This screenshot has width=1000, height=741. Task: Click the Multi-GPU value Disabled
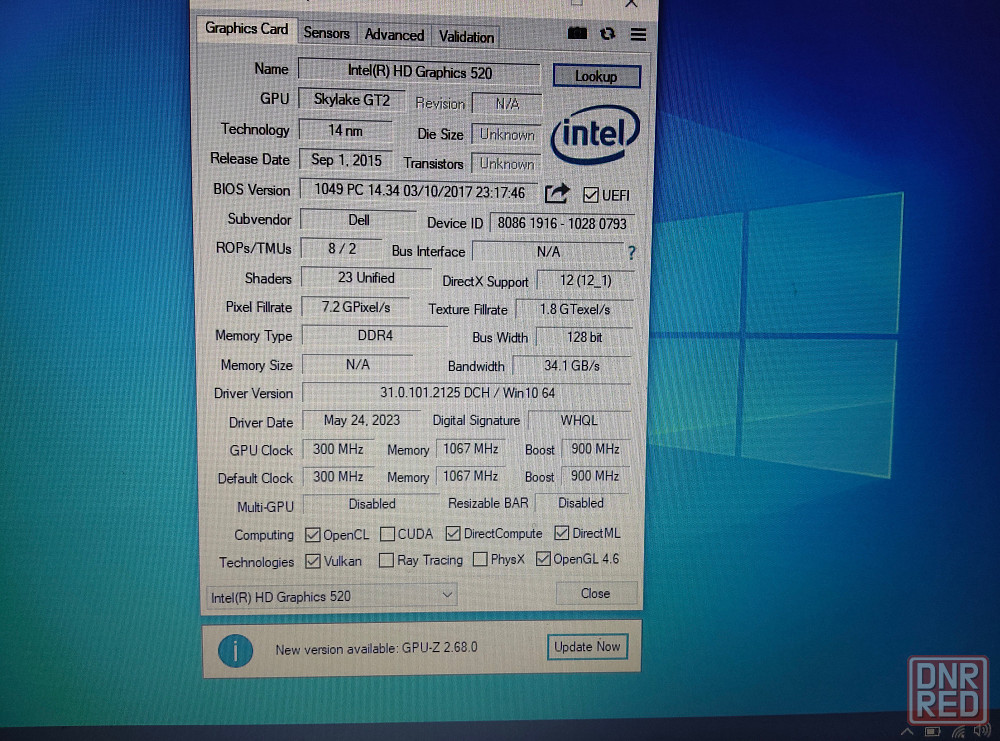tap(372, 504)
